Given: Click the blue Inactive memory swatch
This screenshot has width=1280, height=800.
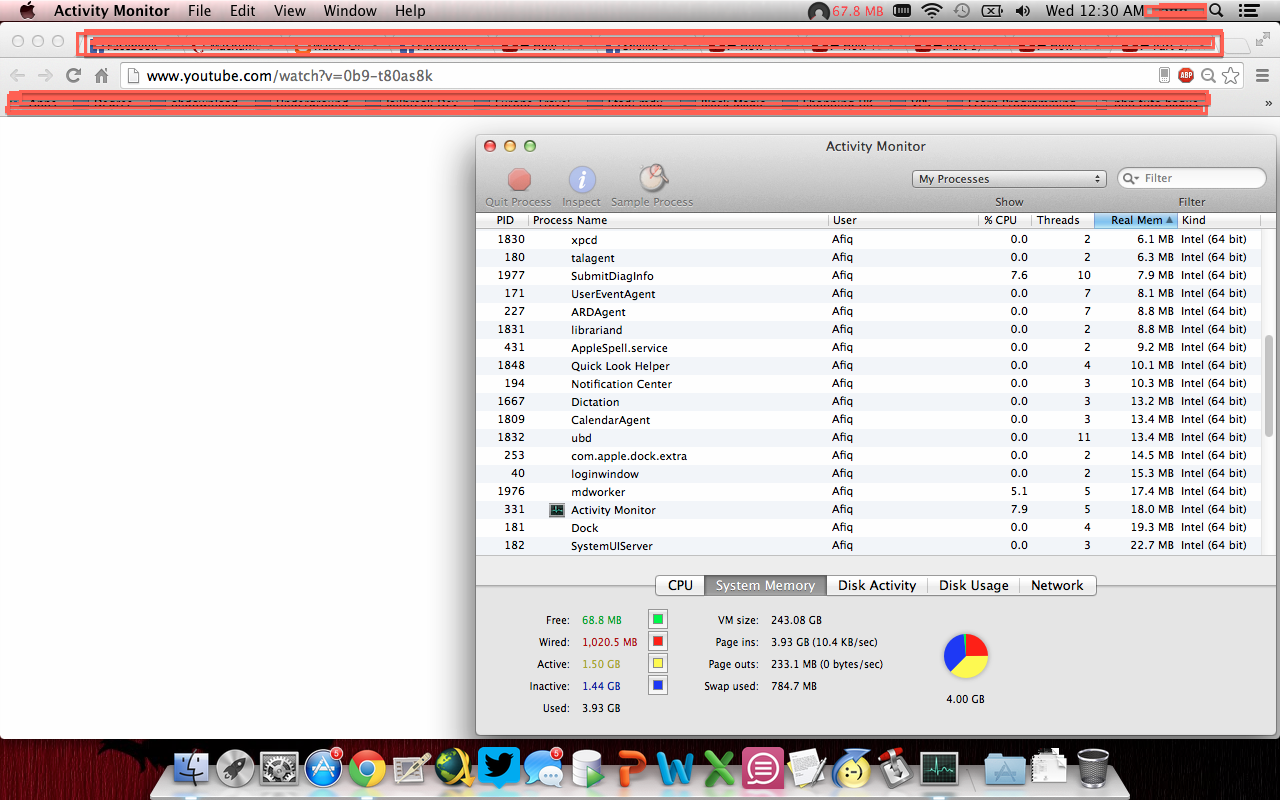Looking at the screenshot, I should [657, 685].
